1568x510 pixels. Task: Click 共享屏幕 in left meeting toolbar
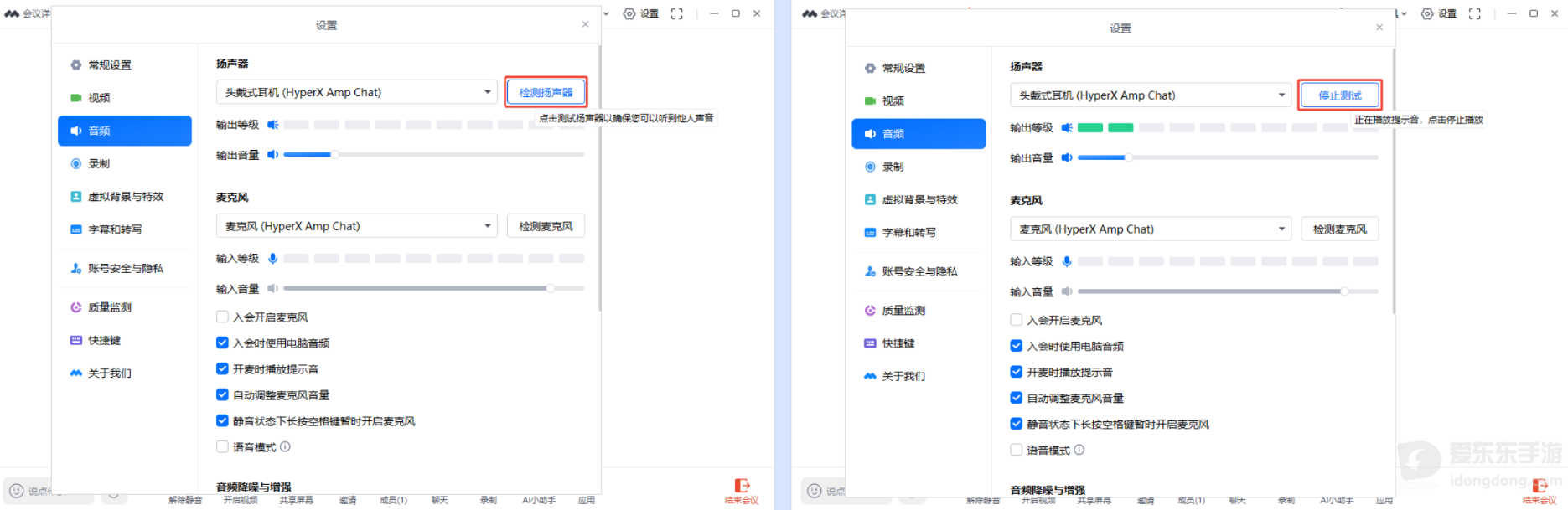[x=297, y=500]
